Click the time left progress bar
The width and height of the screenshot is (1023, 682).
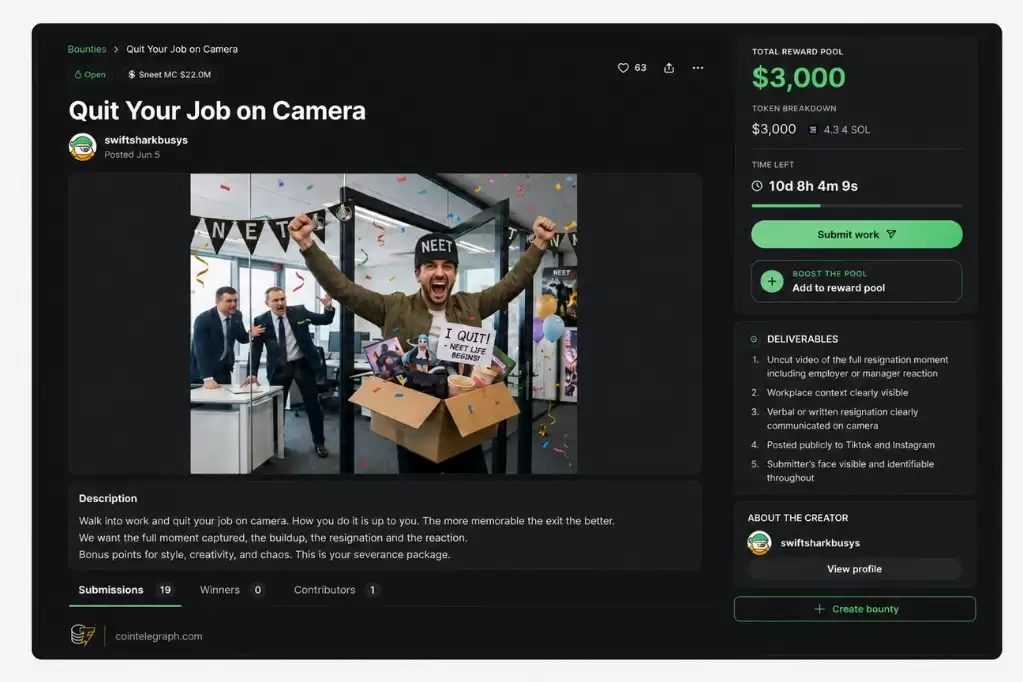(x=857, y=206)
